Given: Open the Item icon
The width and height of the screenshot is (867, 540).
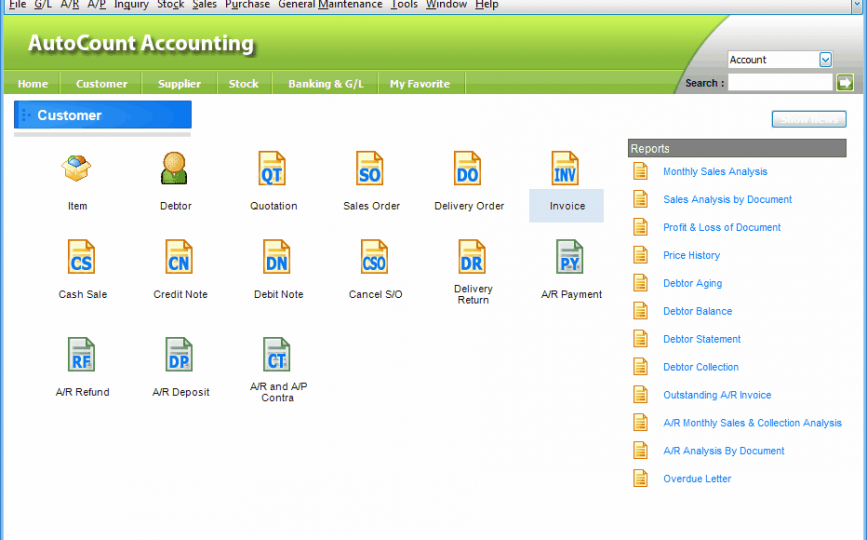Looking at the screenshot, I should click(77, 170).
